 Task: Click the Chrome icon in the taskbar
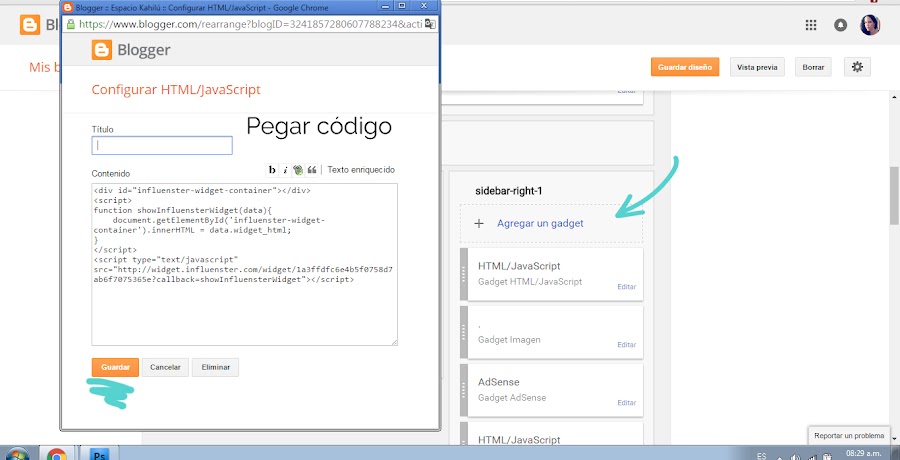point(56,455)
